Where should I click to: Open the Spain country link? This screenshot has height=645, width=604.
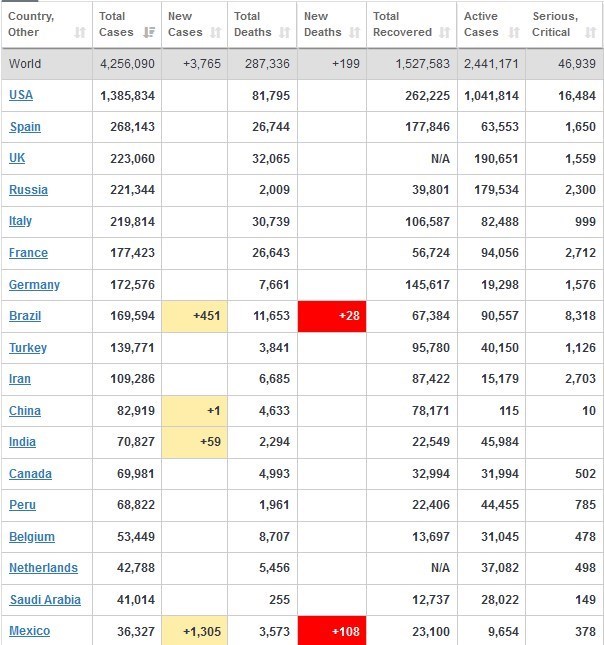point(25,127)
